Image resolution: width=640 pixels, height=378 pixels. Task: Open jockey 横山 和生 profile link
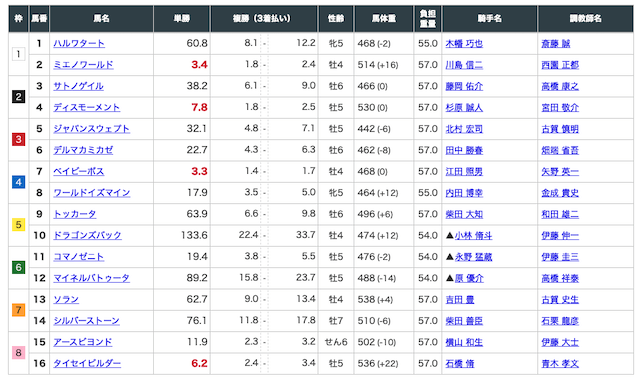464,342
